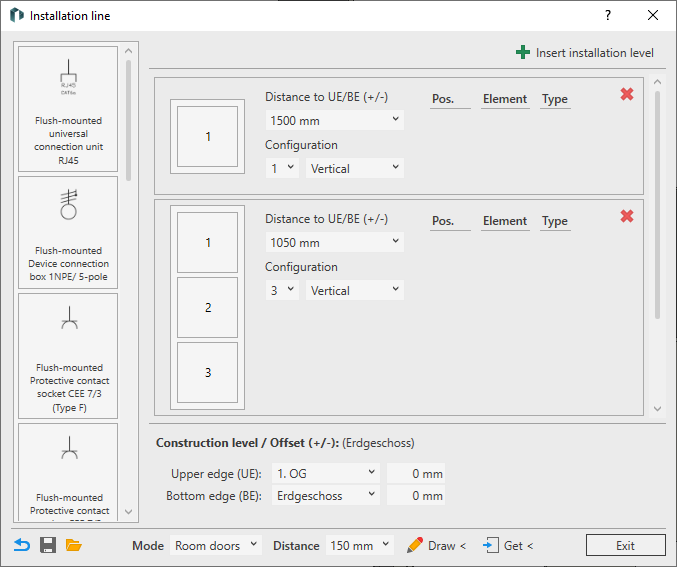Click the installation levels scrollbar thumb

tap(658, 204)
